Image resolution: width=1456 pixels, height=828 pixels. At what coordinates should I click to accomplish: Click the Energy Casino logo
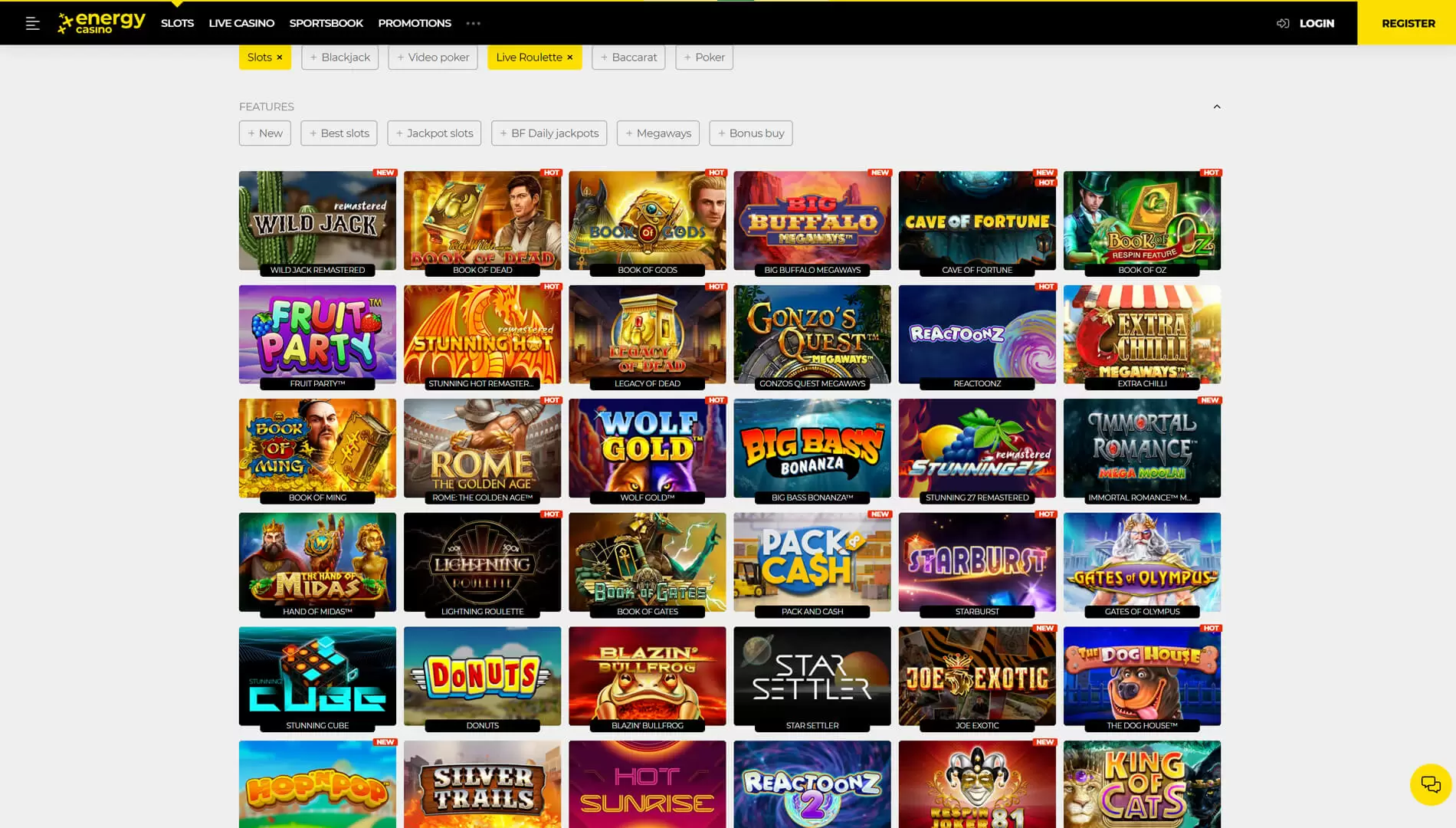coord(101,23)
